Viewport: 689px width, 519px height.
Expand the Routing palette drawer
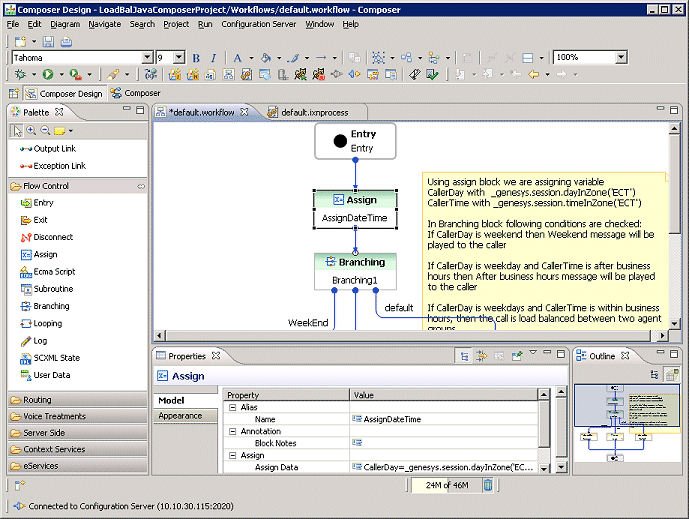77,400
